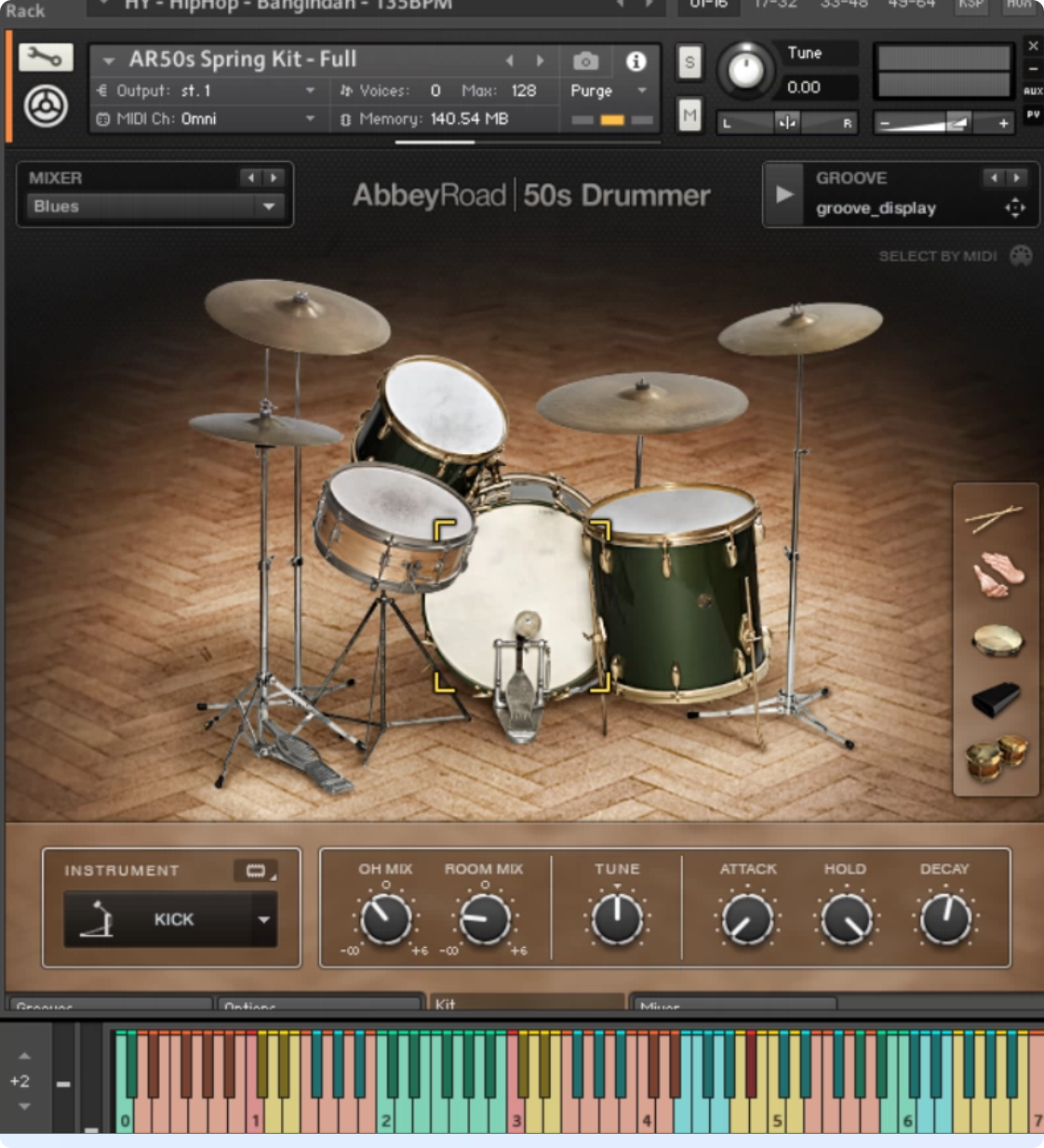1044x1148 pixels.
Task: Minimize the instrument header with the minus button
Action: pos(1033,69)
